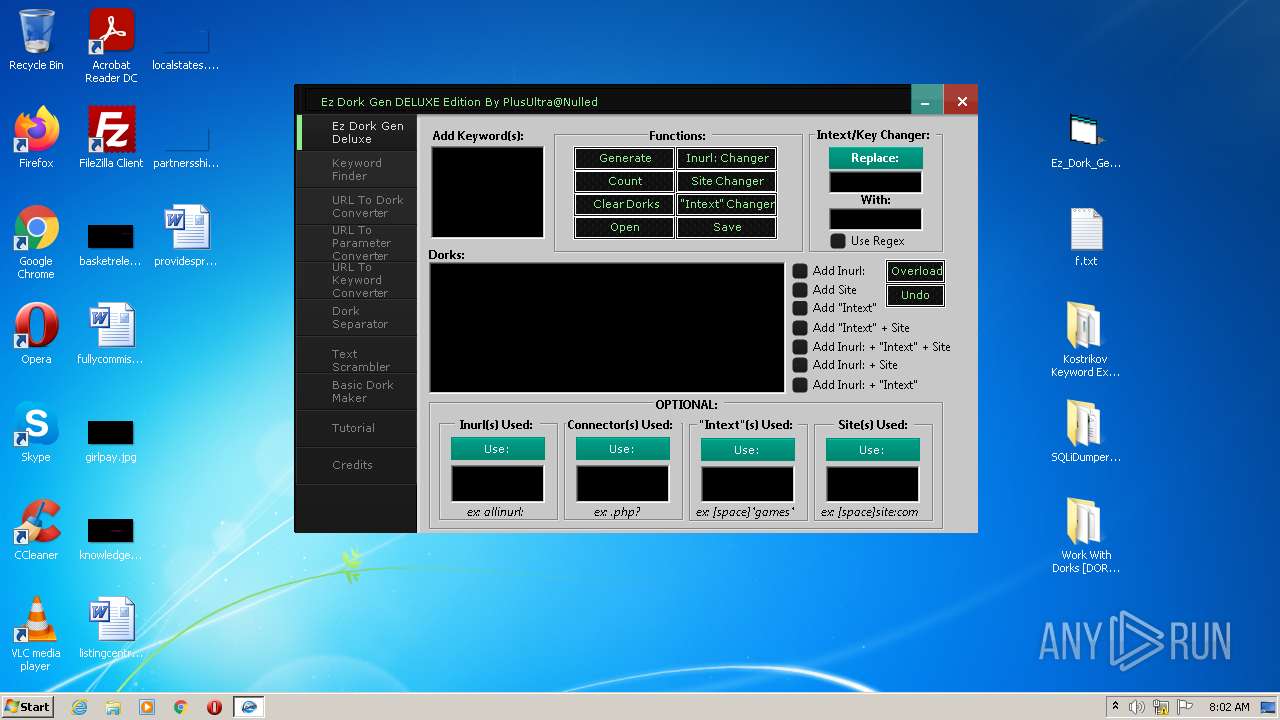Click Use: under Inurl(s) Used

click(x=497, y=449)
